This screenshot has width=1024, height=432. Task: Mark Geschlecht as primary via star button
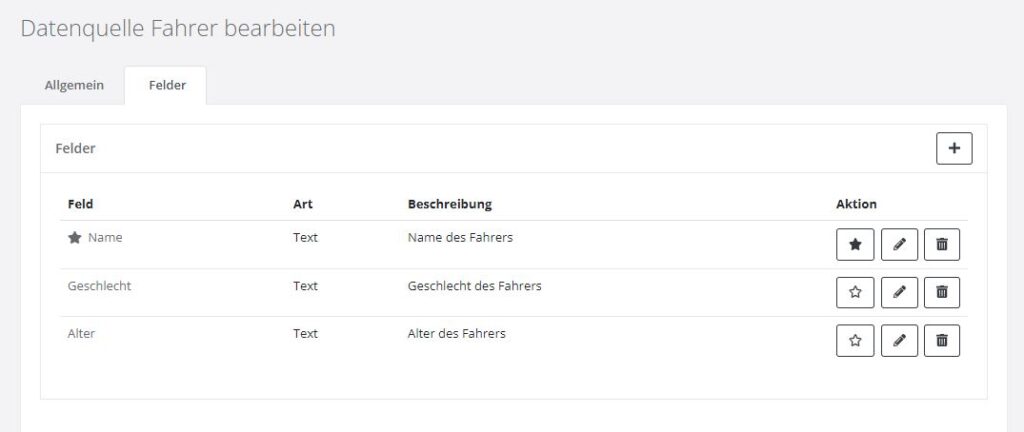click(855, 292)
